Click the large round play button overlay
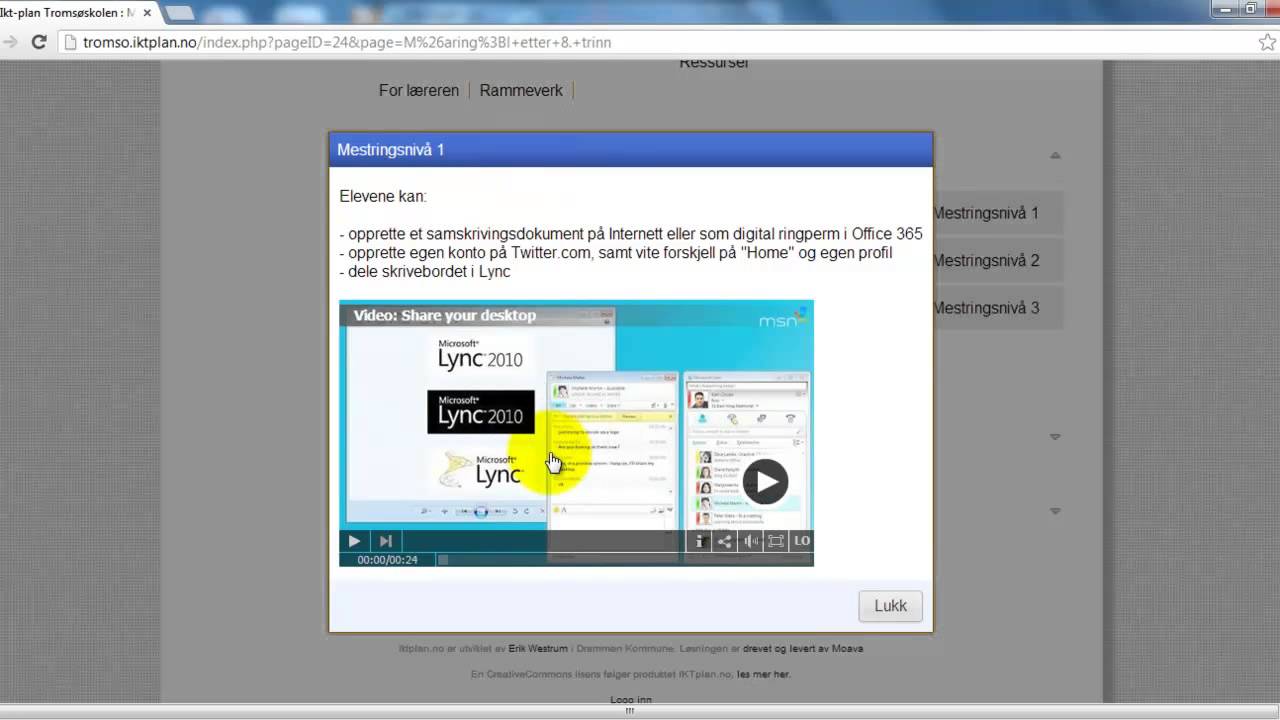 point(766,482)
